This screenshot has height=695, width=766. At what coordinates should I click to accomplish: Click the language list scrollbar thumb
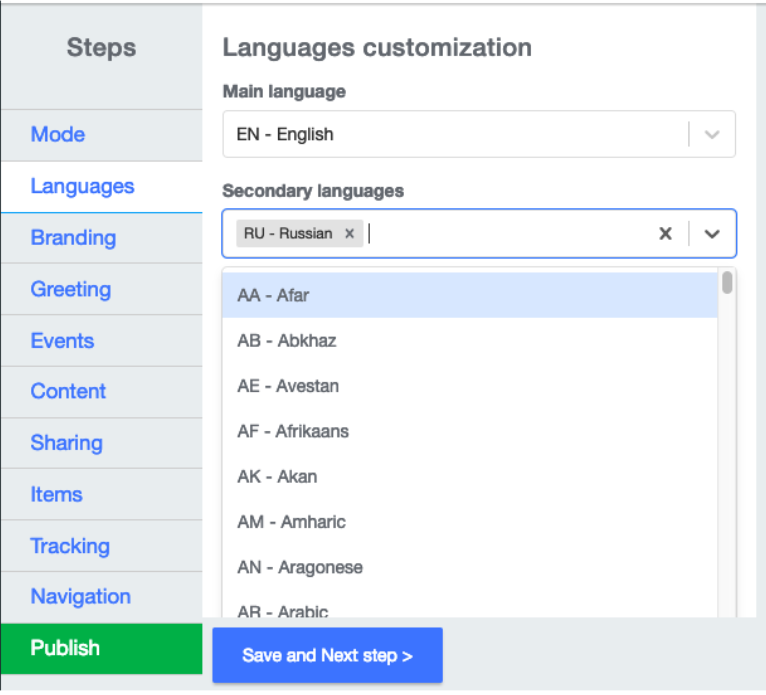[x=727, y=283]
